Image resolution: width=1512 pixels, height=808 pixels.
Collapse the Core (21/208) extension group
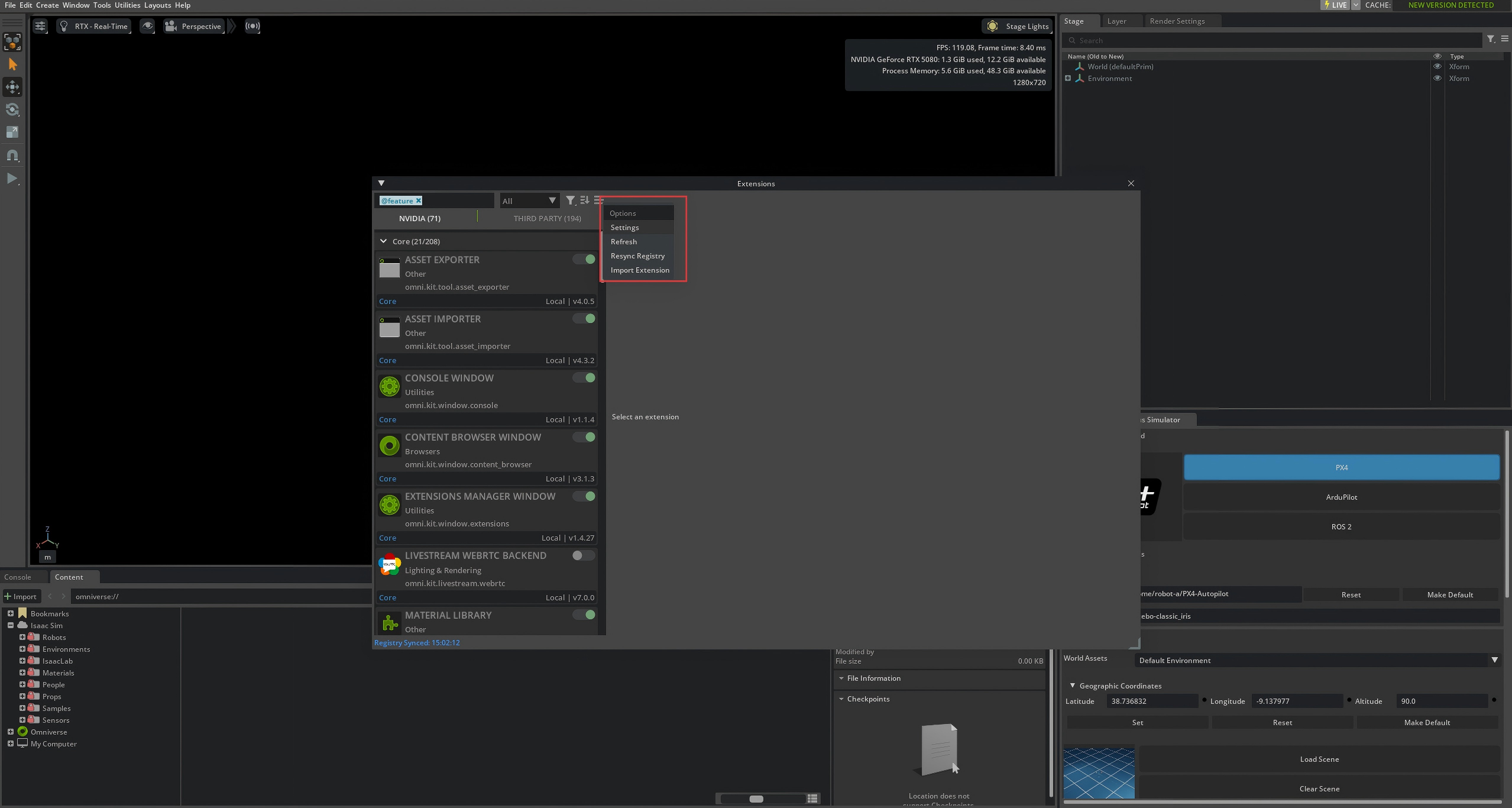(383, 241)
